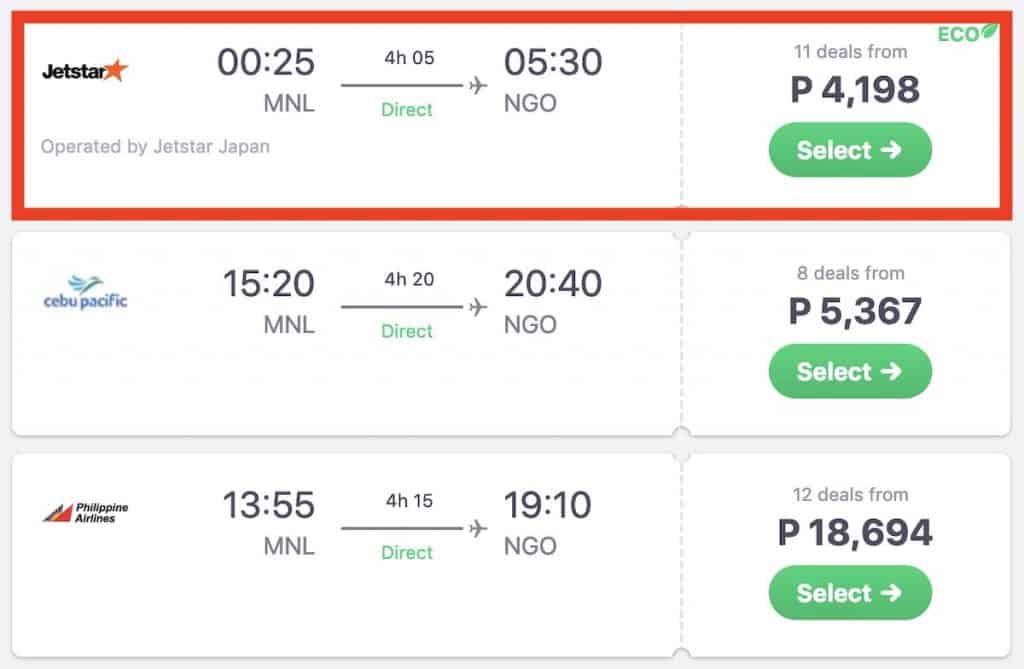Image resolution: width=1024 pixels, height=669 pixels.
Task: Click the Direct label on the Jetstar flight
Action: [x=407, y=110]
